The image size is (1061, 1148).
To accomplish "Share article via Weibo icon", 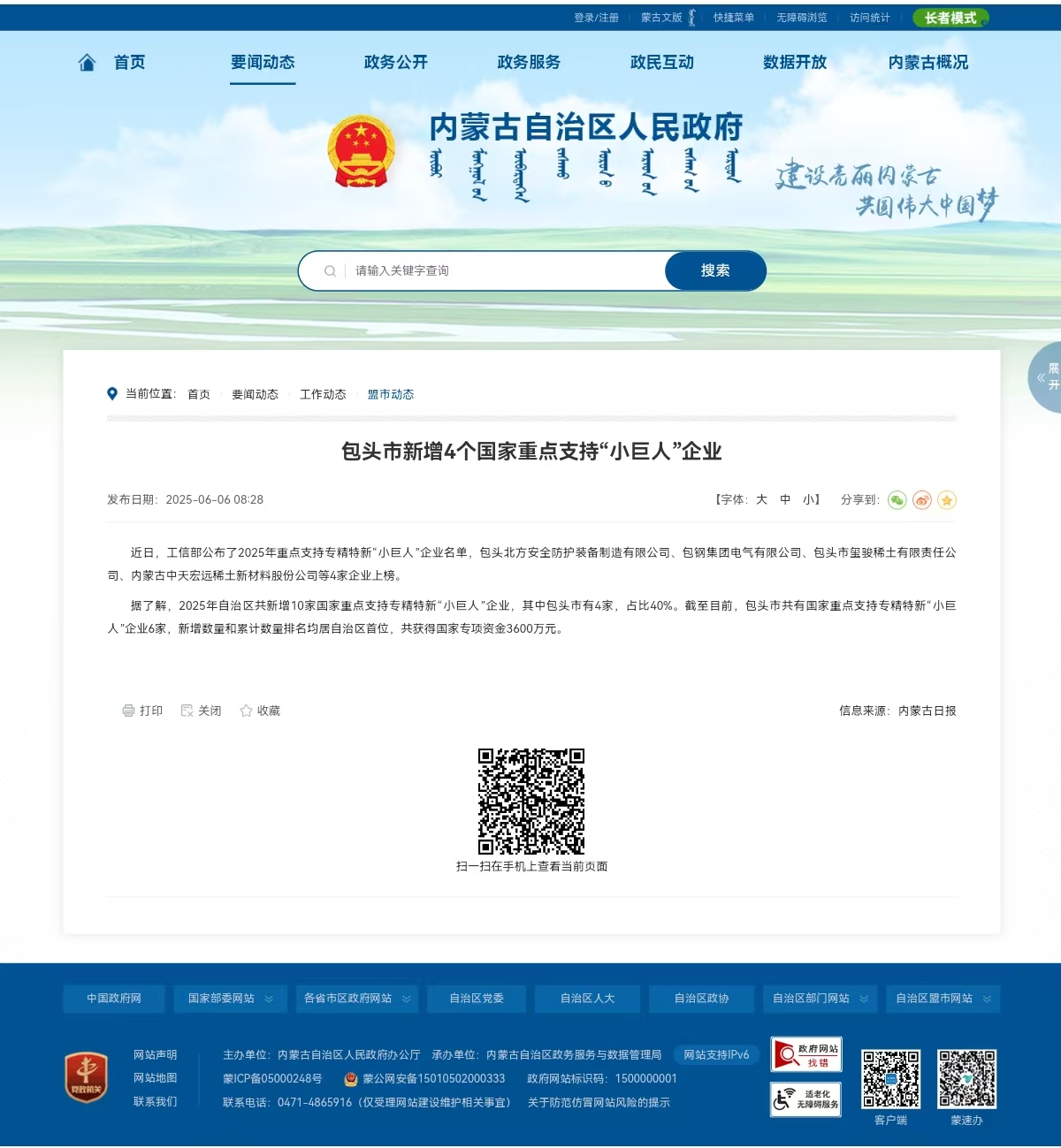I will click(922, 500).
